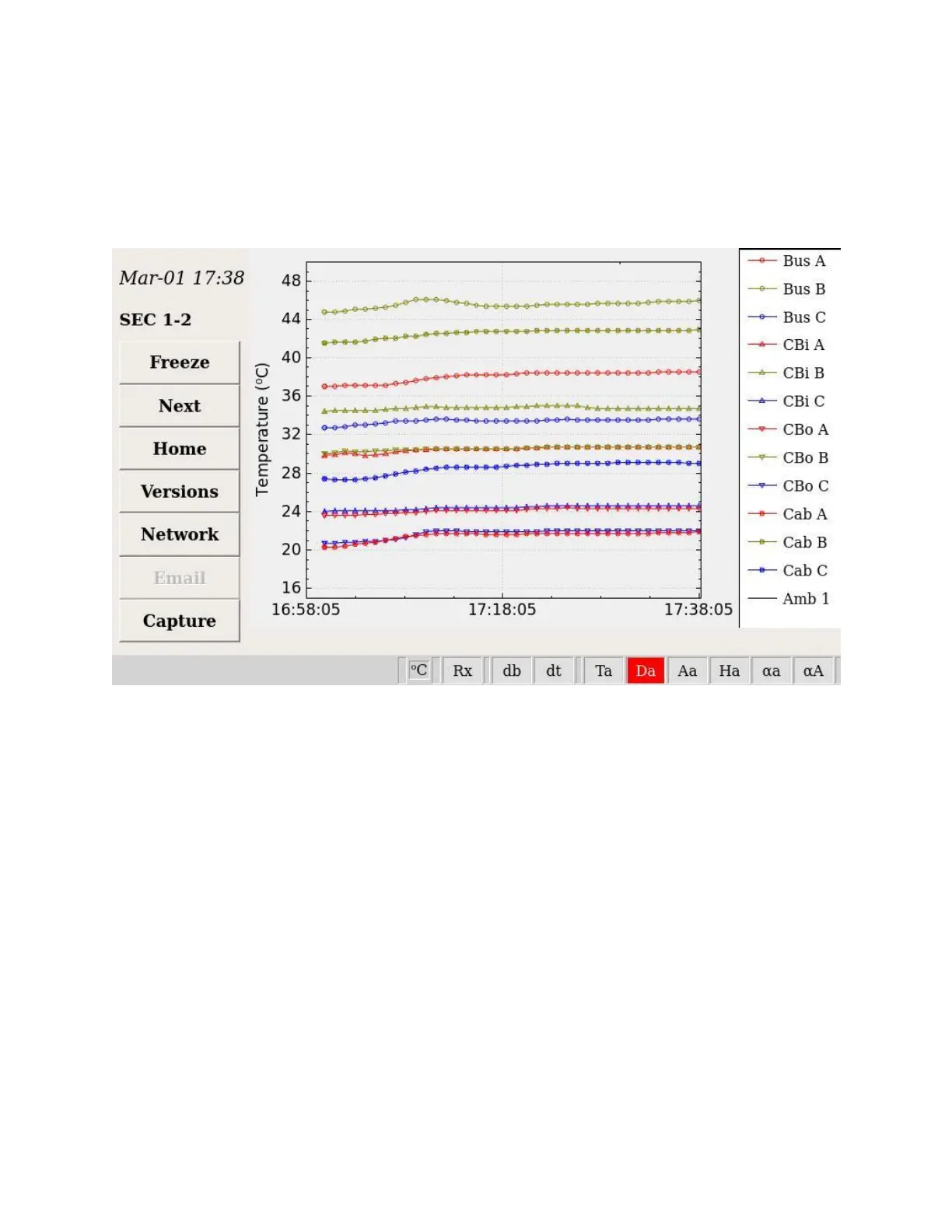Click the 32 y-axis tick label
The width and height of the screenshot is (952, 1232).
[291, 433]
